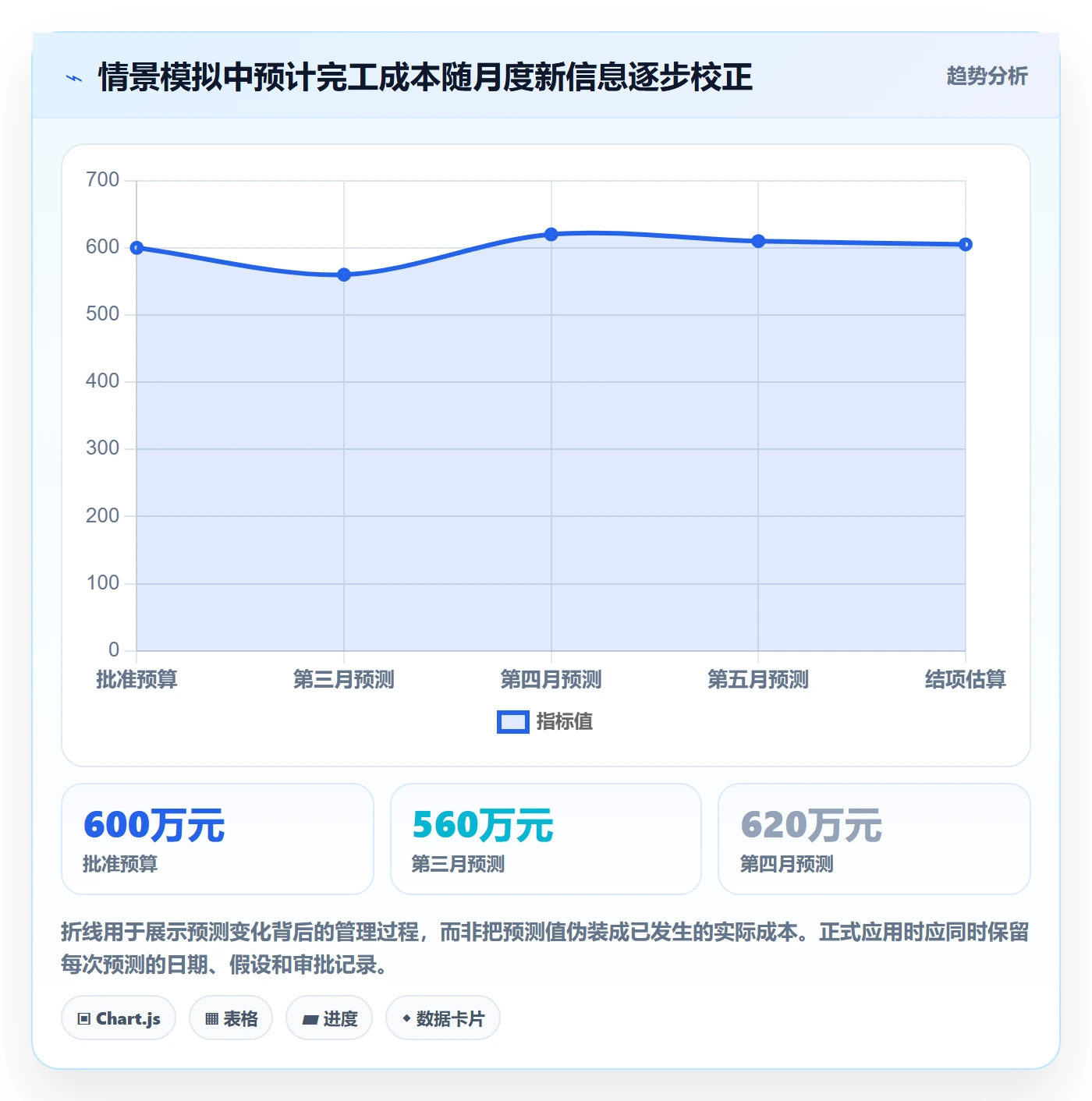Click the Chart.js tag
Image resolution: width=1092 pixels, height=1101 pixels.
tap(119, 1018)
